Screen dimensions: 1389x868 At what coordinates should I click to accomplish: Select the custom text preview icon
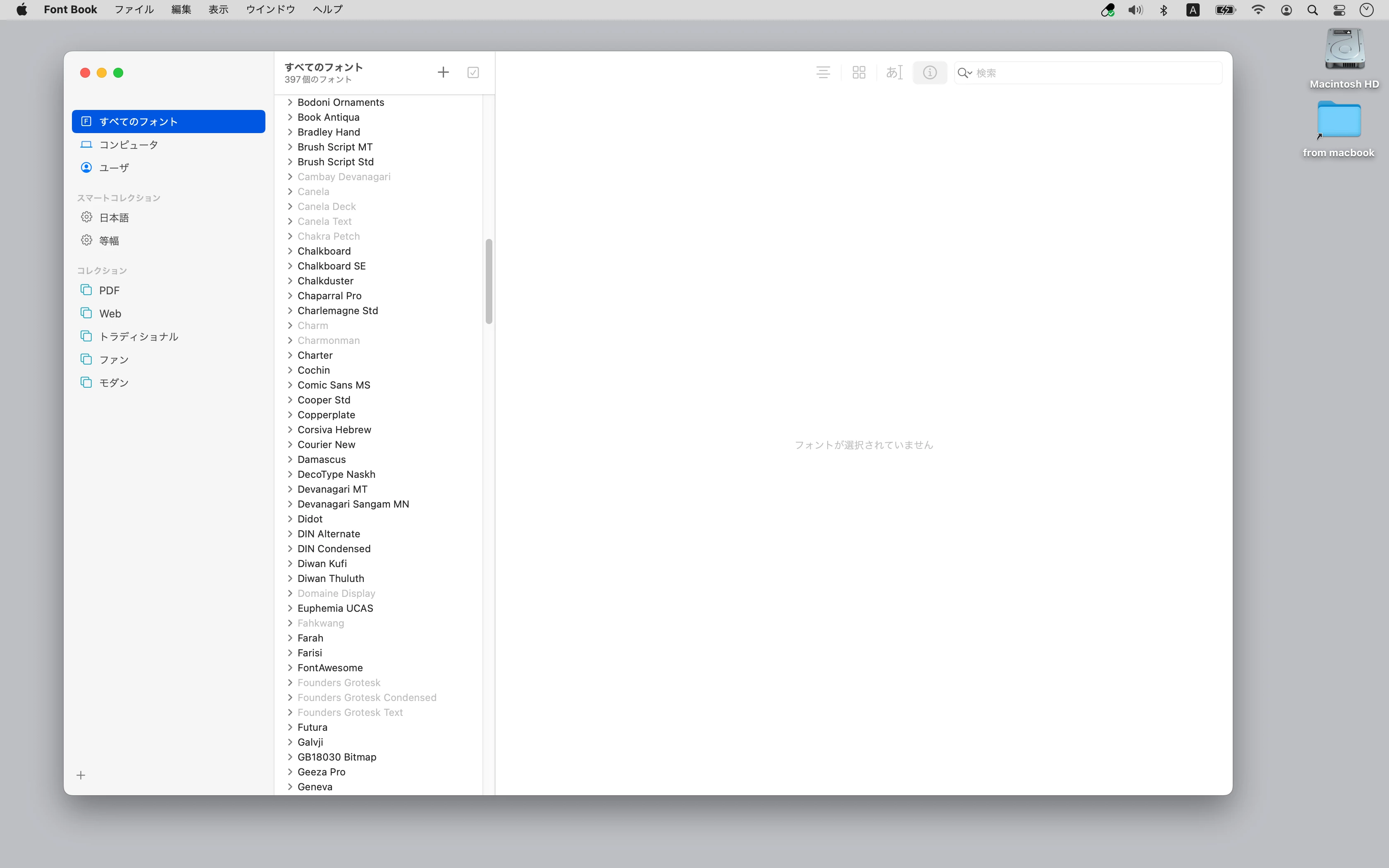894,72
